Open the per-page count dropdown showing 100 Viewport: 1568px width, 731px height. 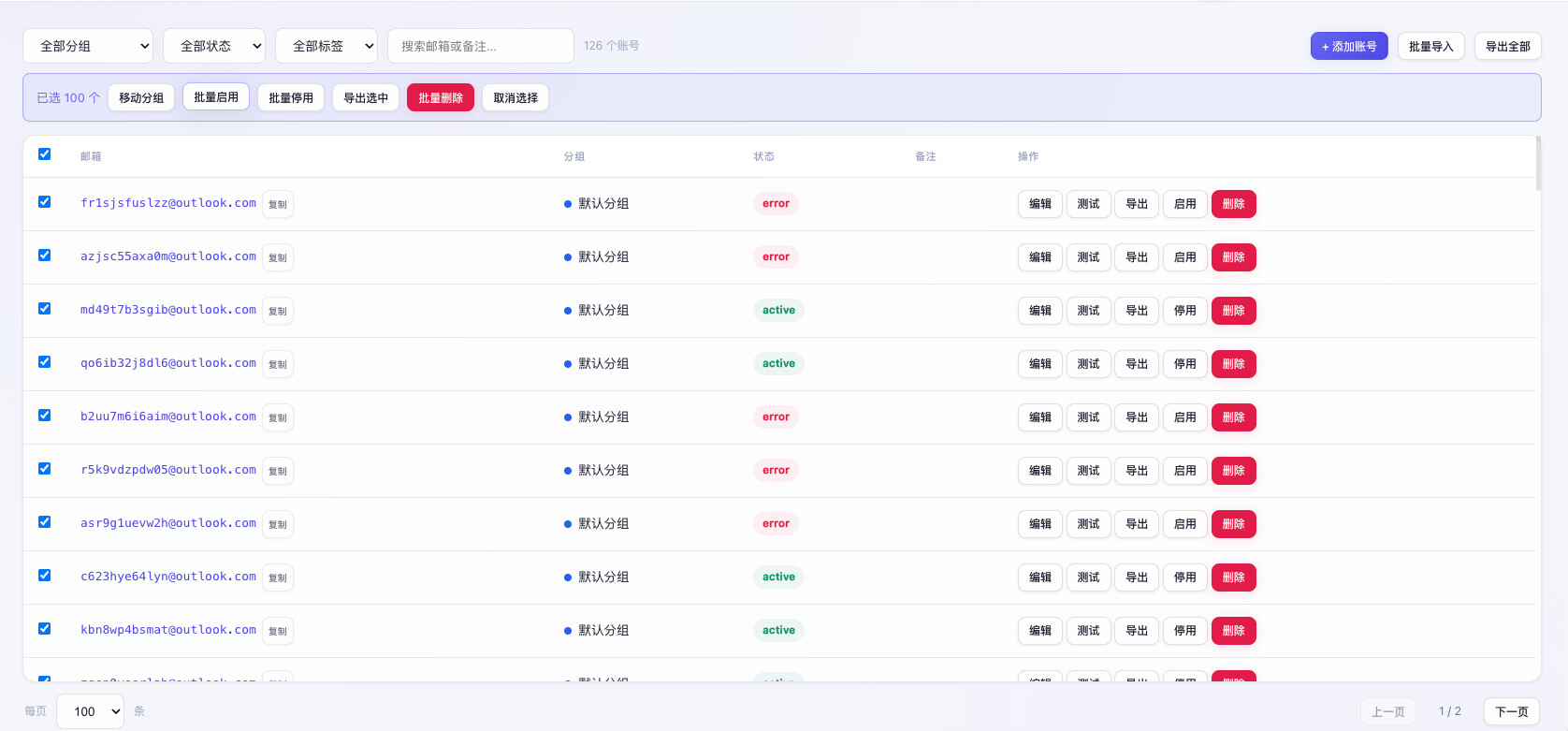(x=91, y=711)
